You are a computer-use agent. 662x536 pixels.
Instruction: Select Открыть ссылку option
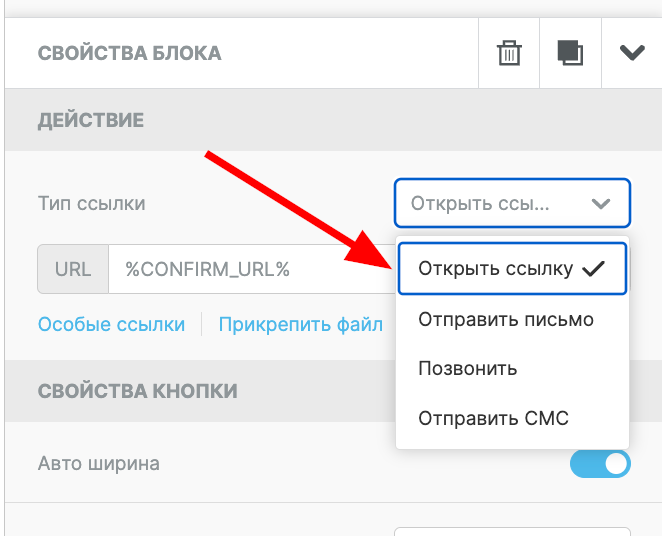[496, 268]
